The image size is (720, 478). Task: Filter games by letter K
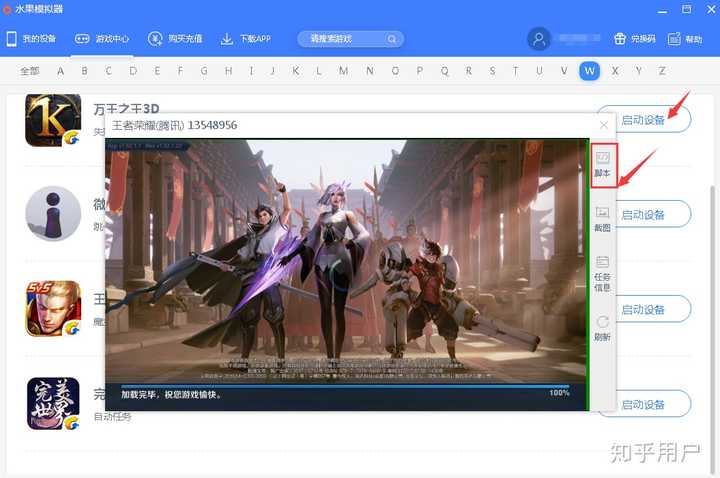[x=296, y=71]
